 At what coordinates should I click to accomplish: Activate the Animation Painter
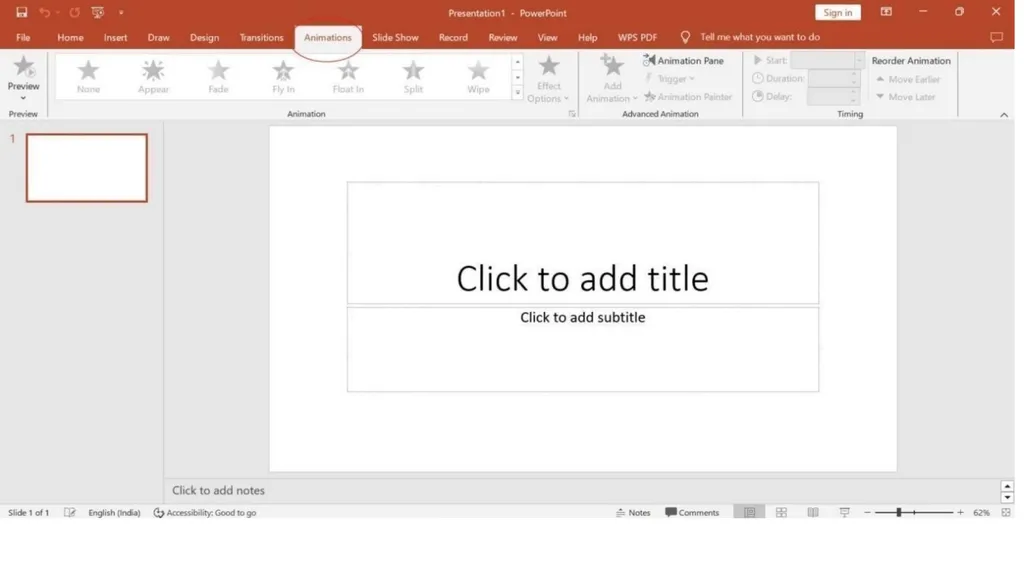pyautogui.click(x=688, y=97)
